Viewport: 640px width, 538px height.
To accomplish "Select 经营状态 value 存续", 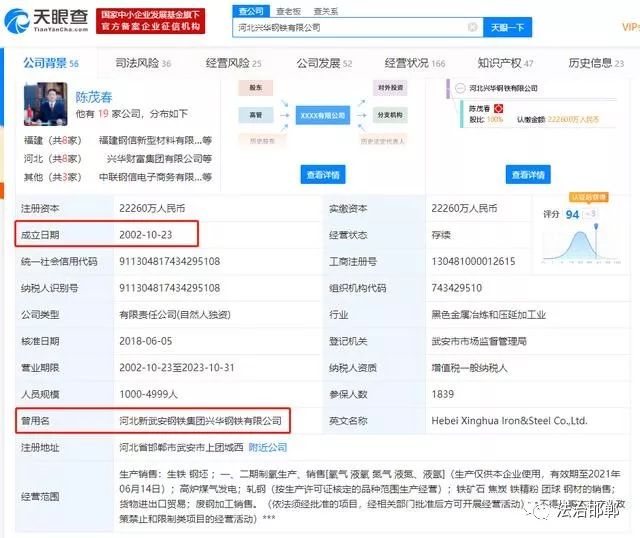I will (x=441, y=235).
